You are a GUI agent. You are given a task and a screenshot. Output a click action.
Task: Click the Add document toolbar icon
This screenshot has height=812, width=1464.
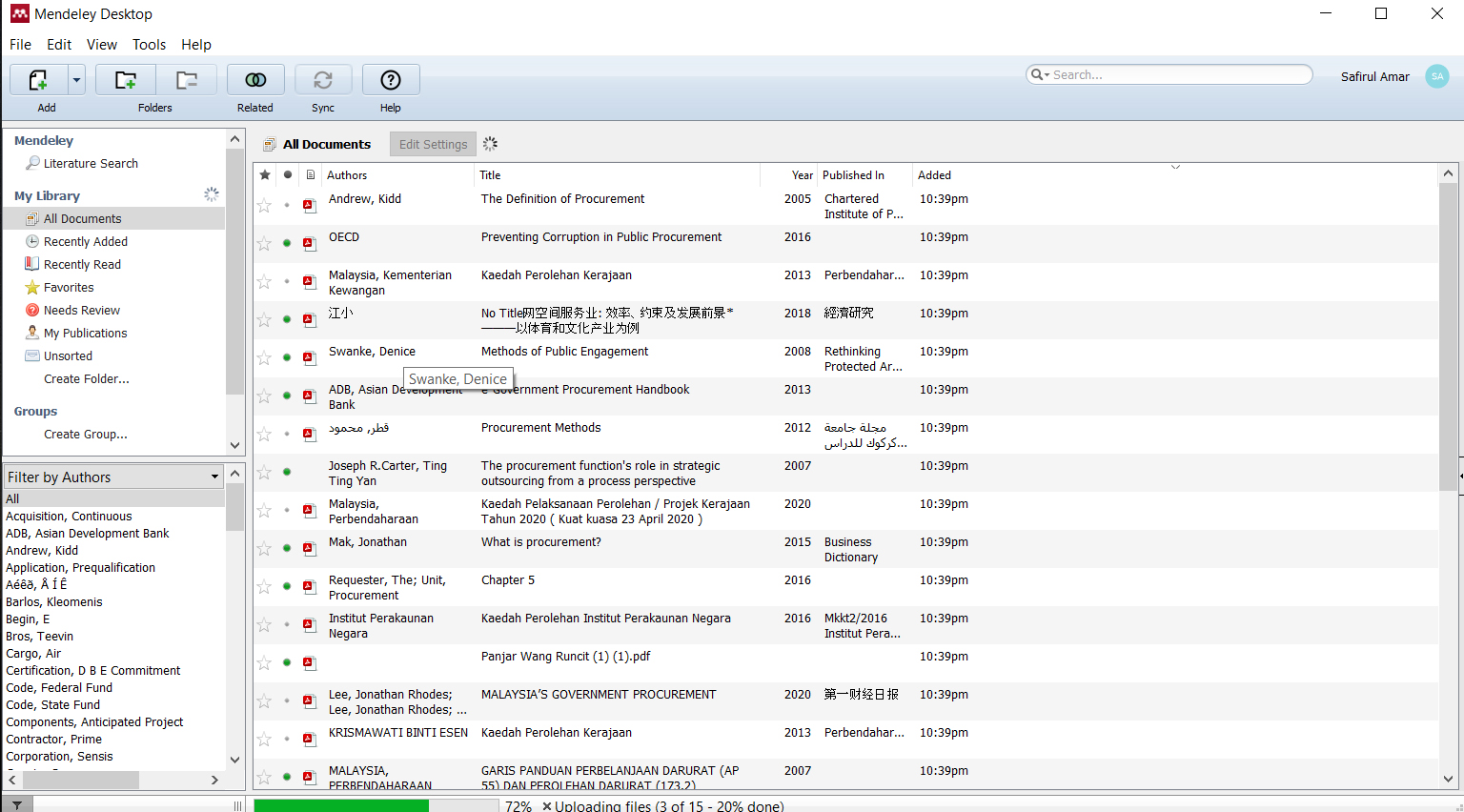38,80
